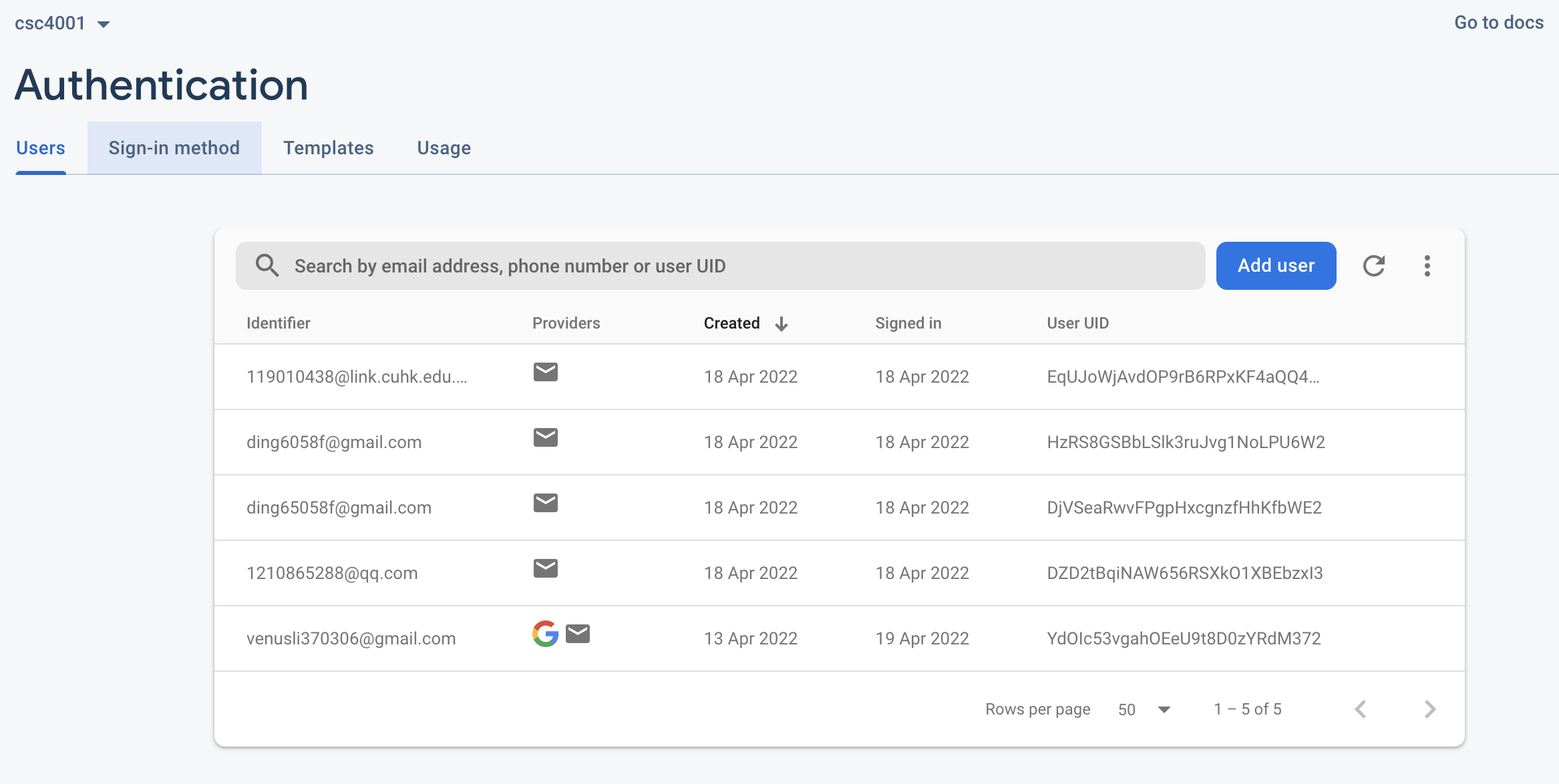Switch to the Usage tab
1559x784 pixels.
444,148
